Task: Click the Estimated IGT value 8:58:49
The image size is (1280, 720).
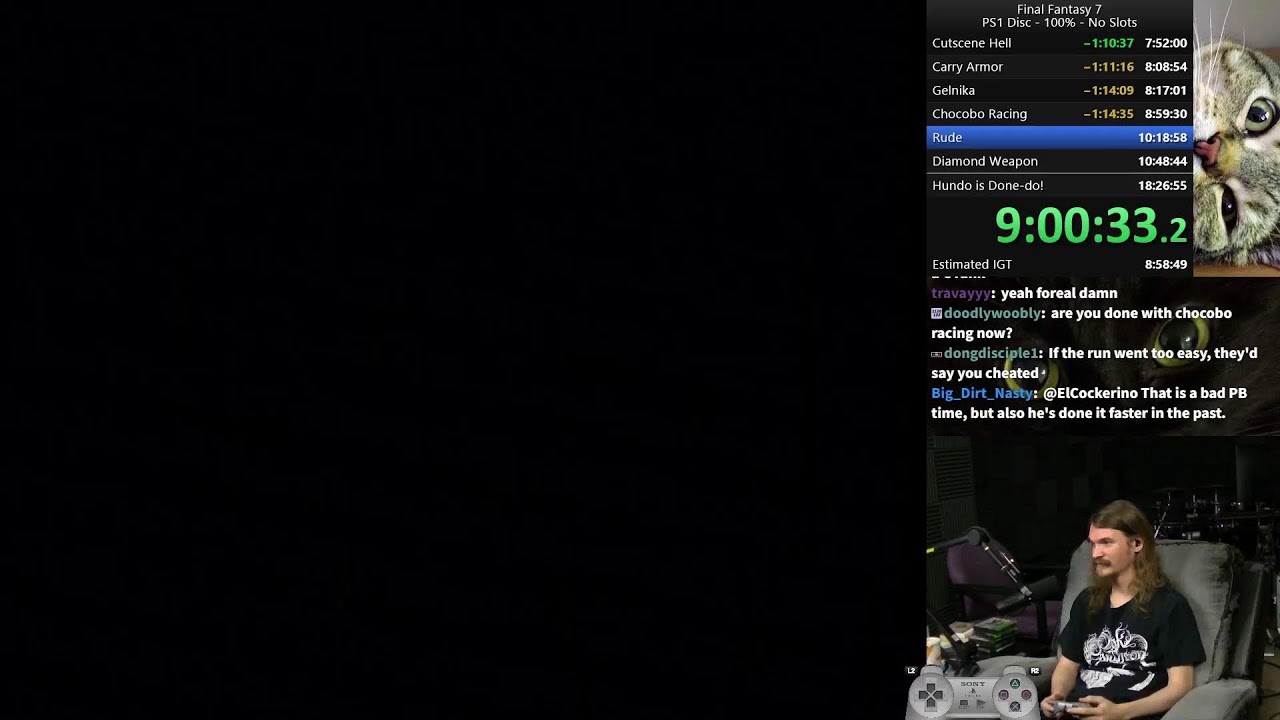Action: click(1165, 264)
